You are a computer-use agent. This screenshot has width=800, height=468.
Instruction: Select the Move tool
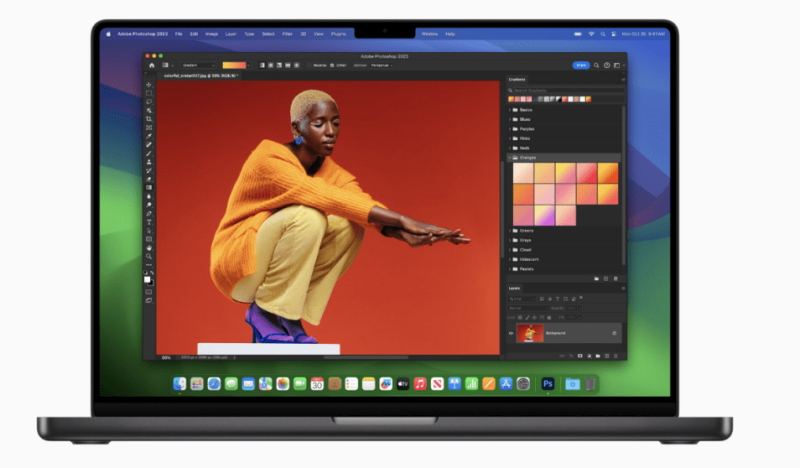149,84
